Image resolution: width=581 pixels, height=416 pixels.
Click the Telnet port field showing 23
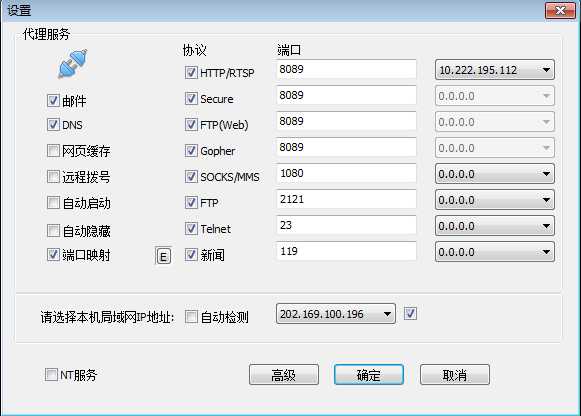coord(346,225)
